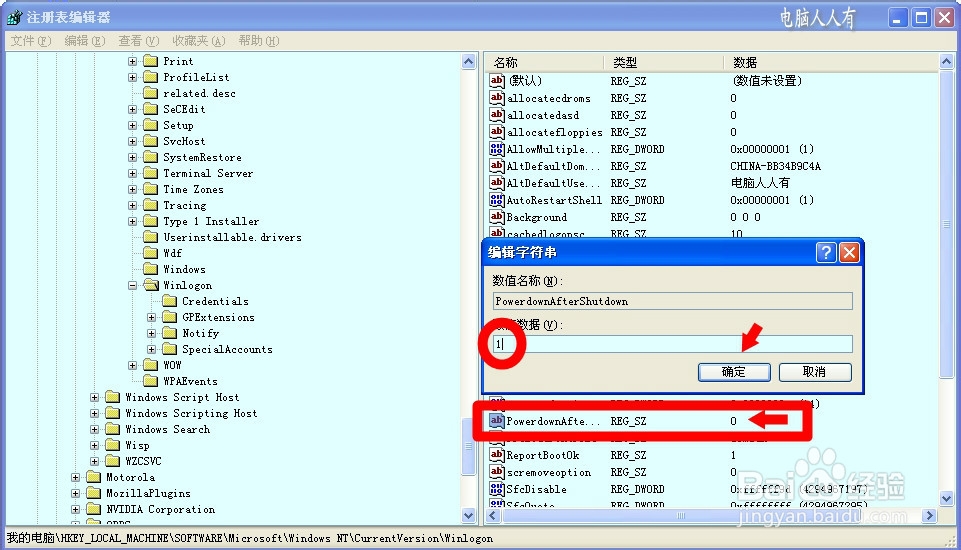Expand the Setup key
This screenshot has width=961, height=550.
132,125
